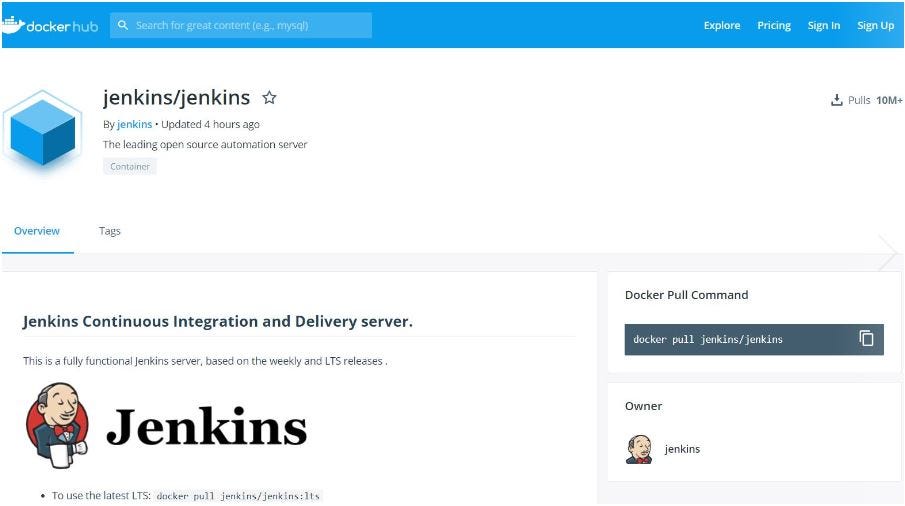
Task: Click the pulls download icon
Action: (x=836, y=100)
